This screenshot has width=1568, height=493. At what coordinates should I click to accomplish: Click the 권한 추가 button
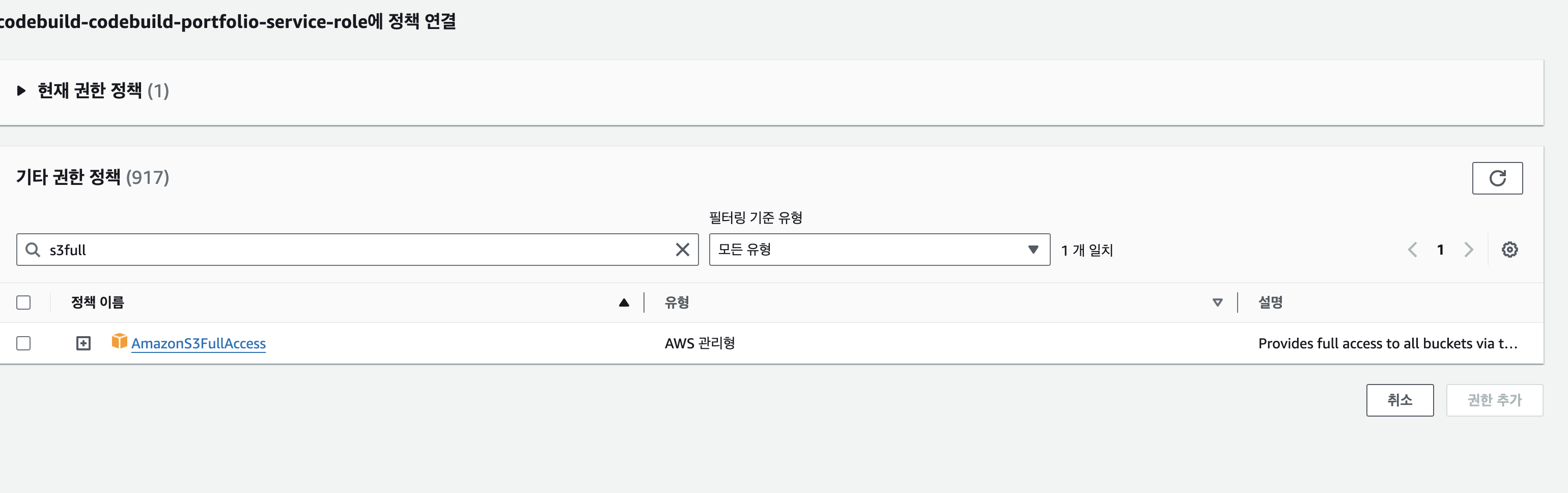click(x=1494, y=400)
